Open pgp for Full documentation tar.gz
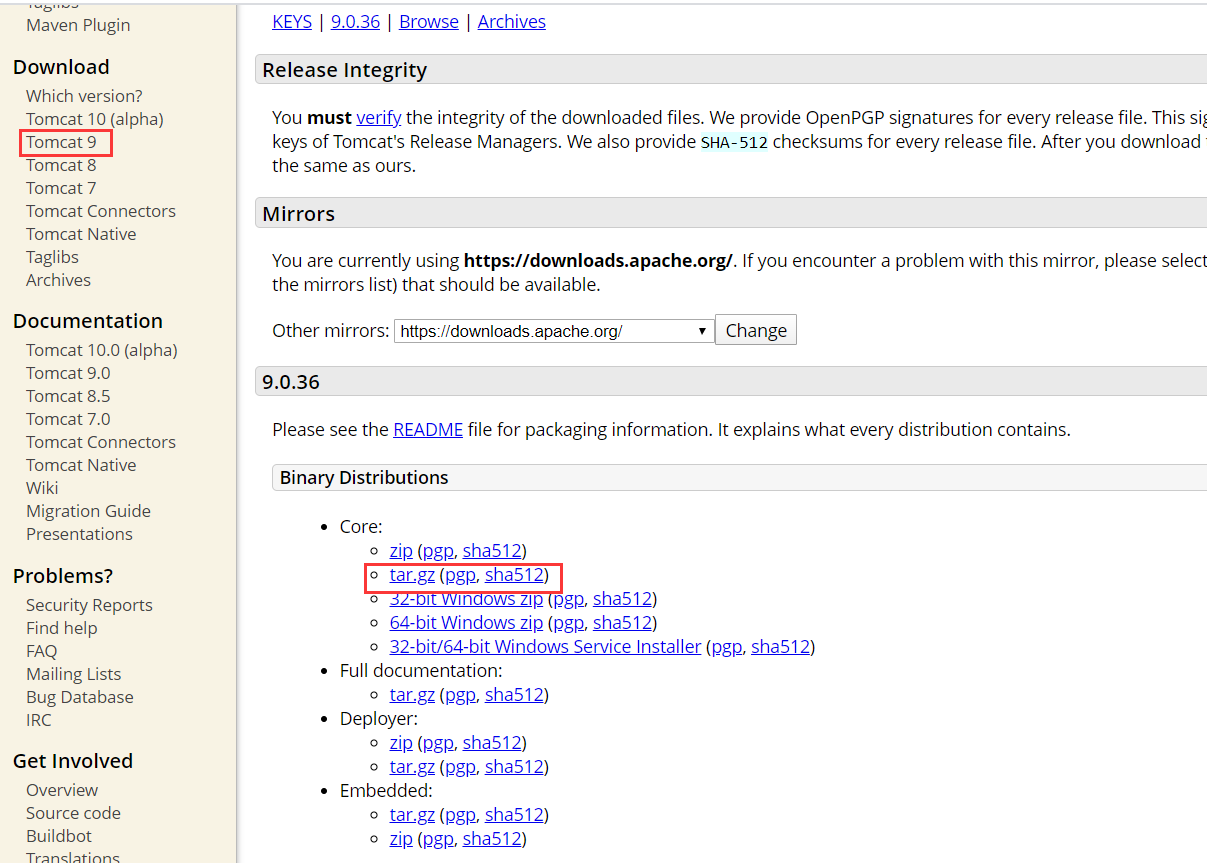 tap(460, 694)
